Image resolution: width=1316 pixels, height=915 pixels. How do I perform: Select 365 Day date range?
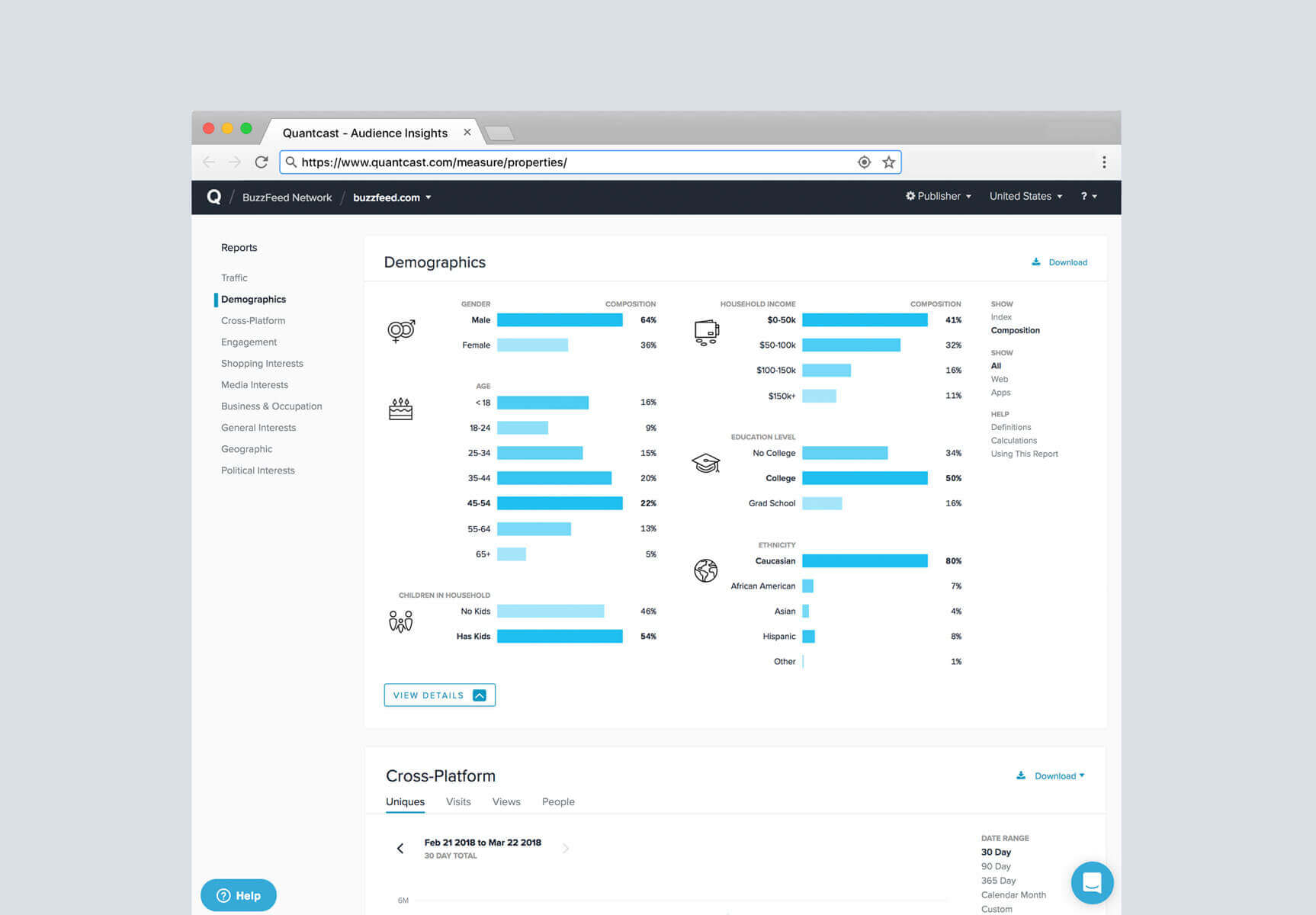[x=998, y=880]
